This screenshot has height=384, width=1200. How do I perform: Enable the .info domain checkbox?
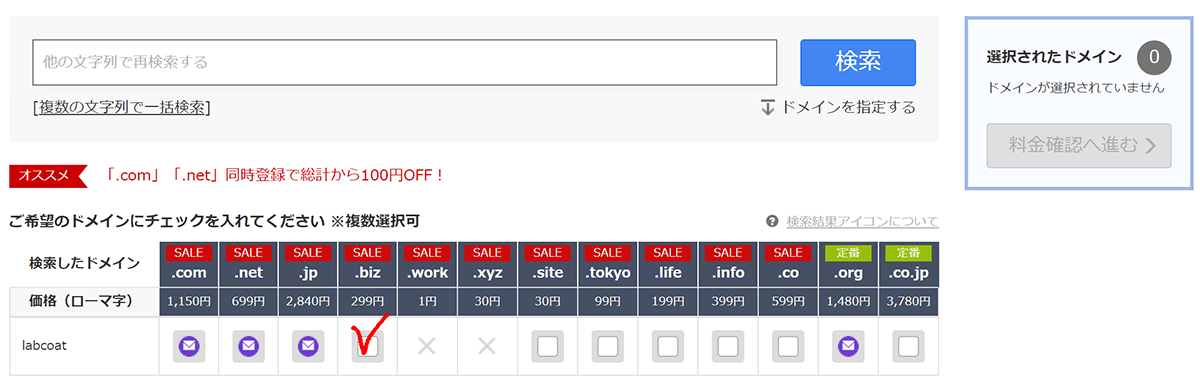tap(728, 347)
